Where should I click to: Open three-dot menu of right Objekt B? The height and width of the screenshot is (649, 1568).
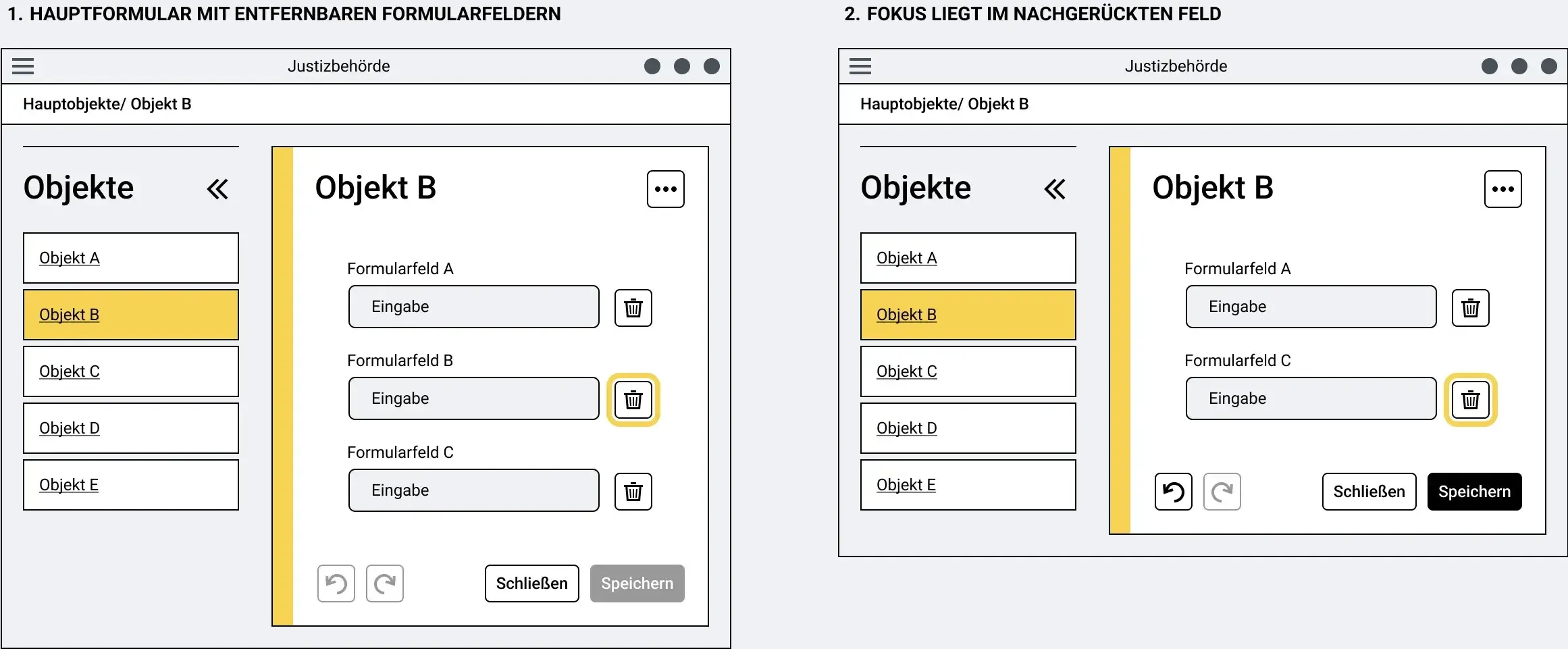(x=1503, y=189)
